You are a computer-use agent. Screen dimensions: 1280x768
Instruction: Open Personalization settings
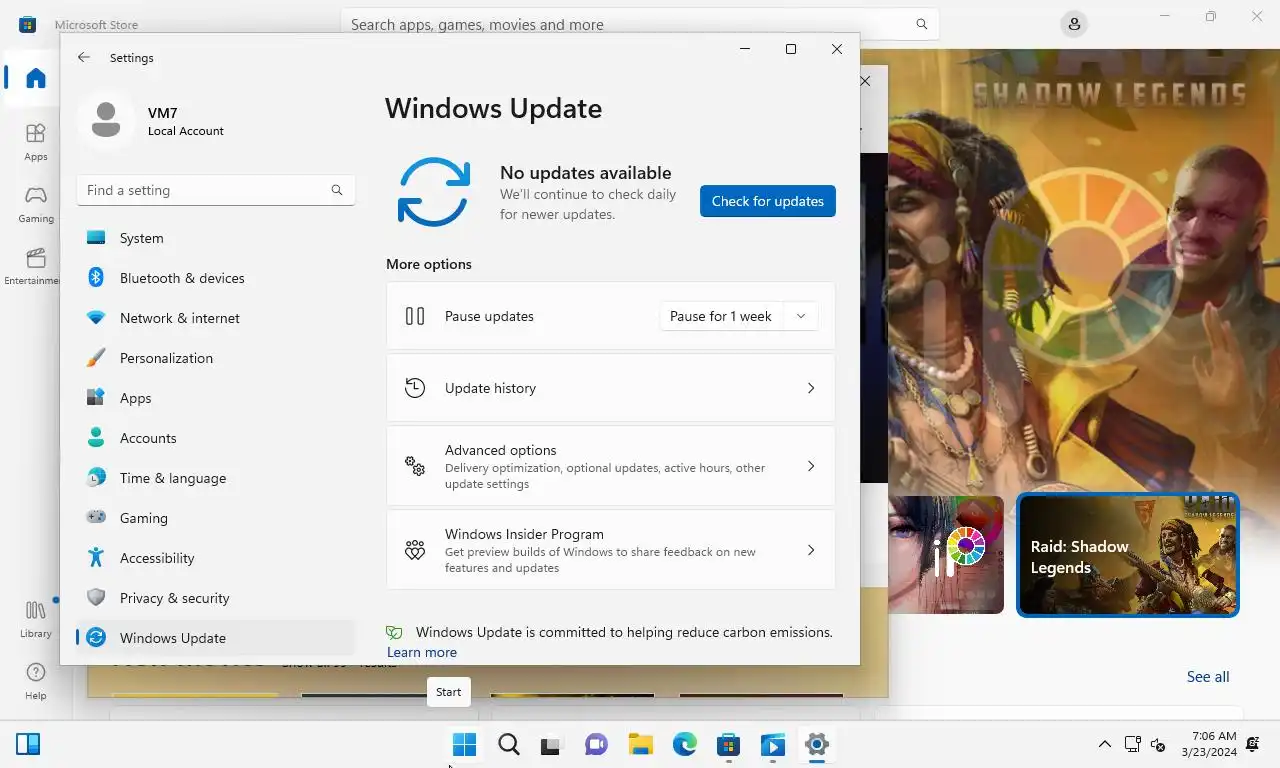pos(215,358)
